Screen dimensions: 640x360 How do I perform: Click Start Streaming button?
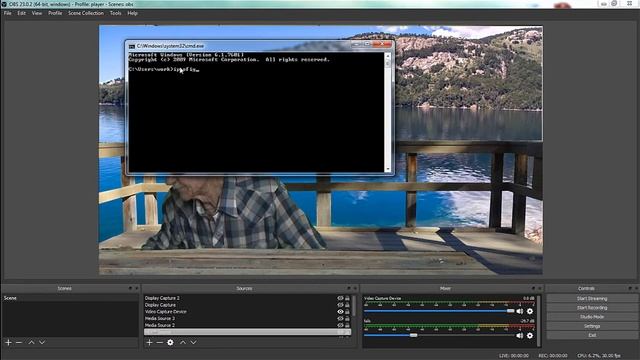pos(592,298)
